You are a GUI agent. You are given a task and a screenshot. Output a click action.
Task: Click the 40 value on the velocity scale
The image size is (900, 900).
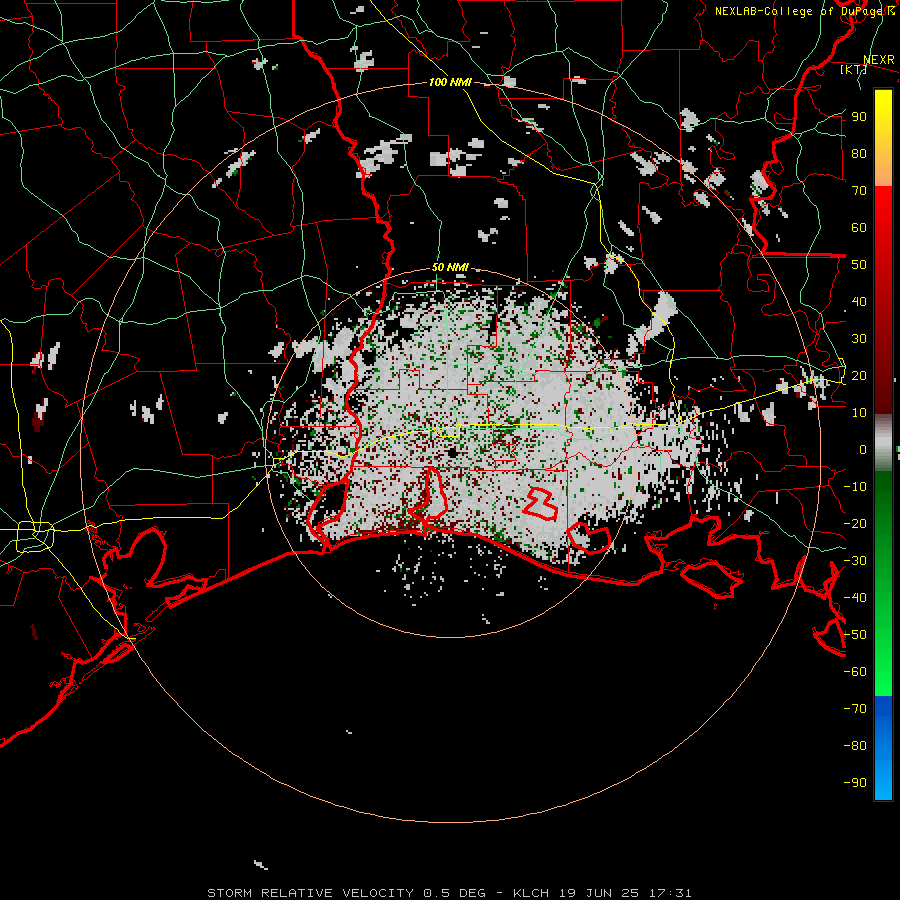coord(859,301)
